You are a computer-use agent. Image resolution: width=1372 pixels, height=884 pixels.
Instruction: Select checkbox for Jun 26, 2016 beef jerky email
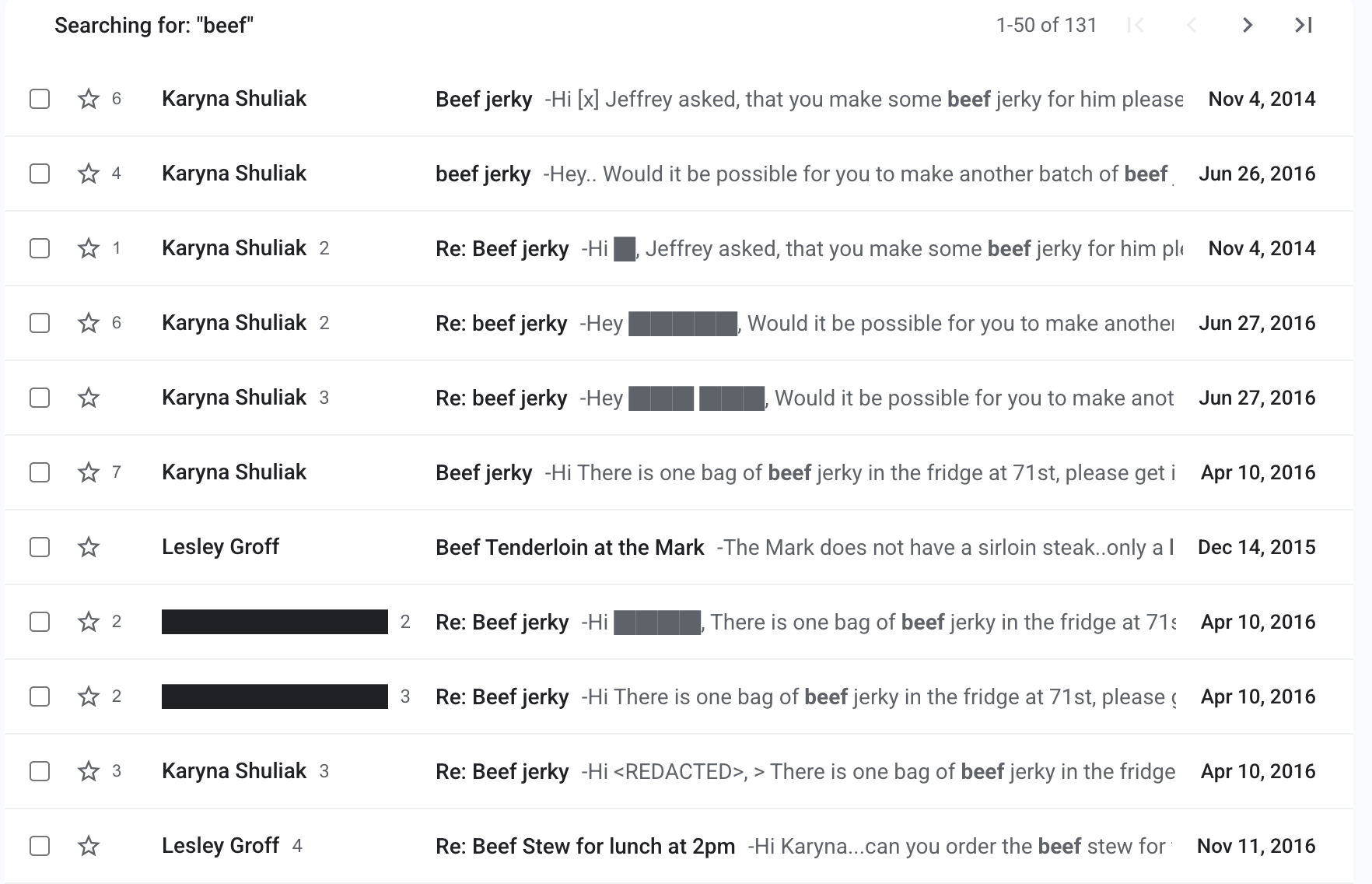click(x=40, y=174)
